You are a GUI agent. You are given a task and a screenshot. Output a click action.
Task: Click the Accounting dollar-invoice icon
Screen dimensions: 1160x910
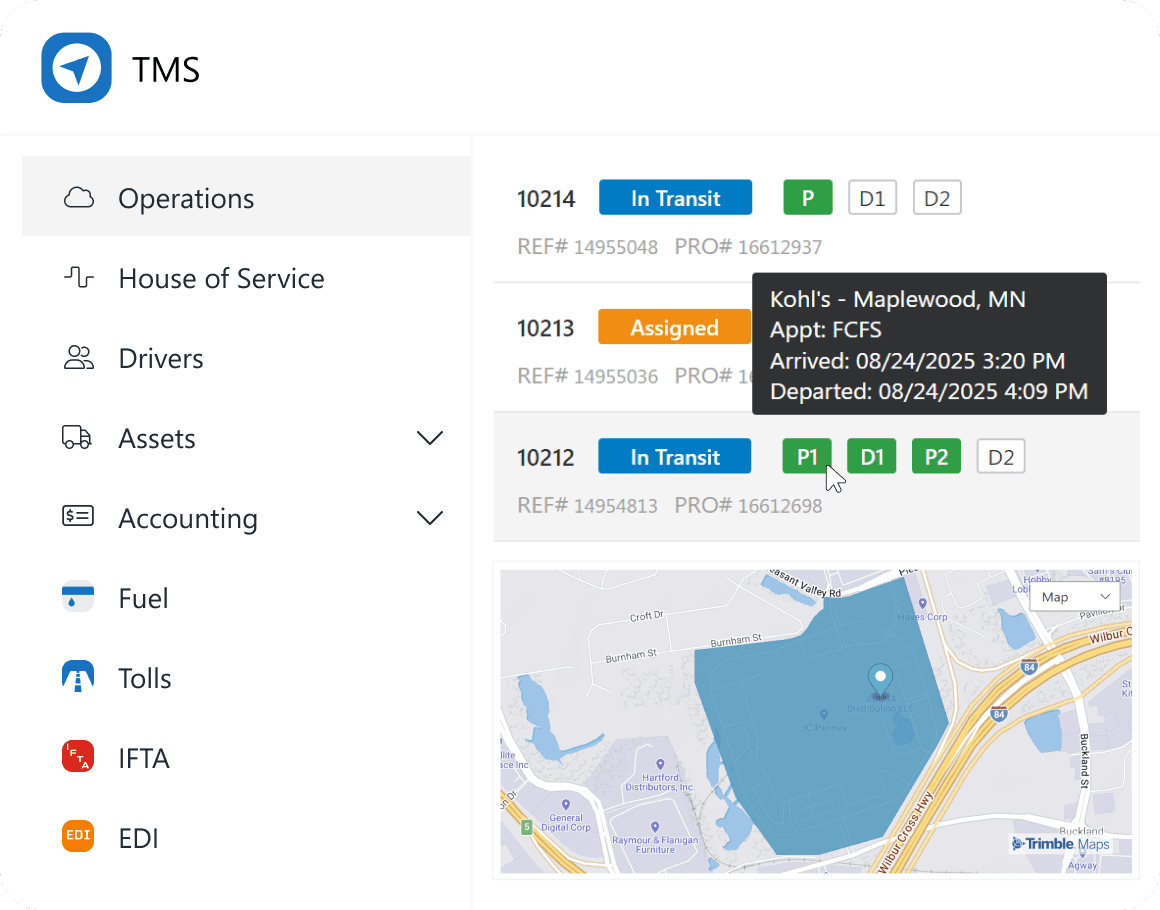(77, 518)
